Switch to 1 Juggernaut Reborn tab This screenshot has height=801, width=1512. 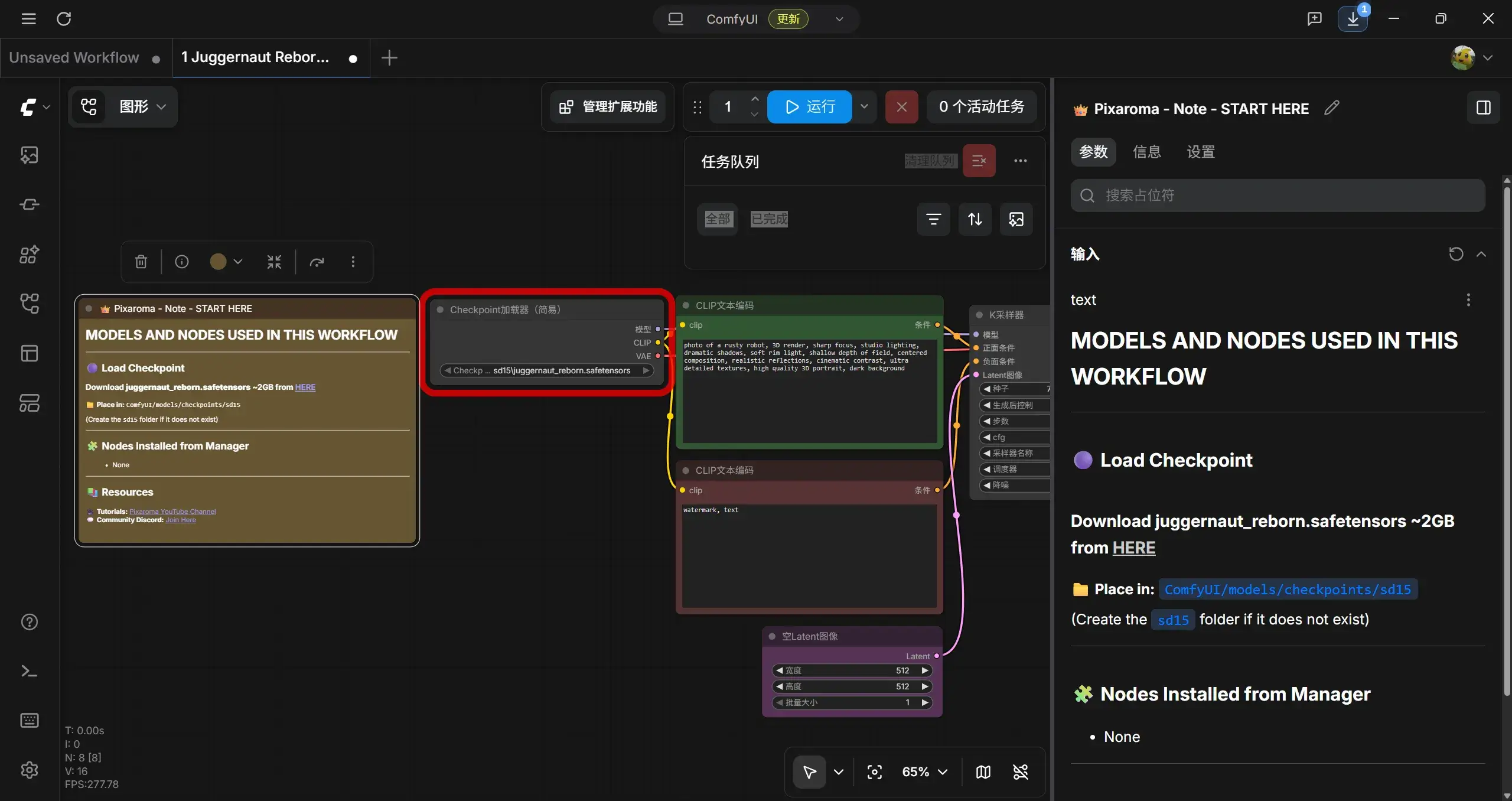click(x=271, y=57)
